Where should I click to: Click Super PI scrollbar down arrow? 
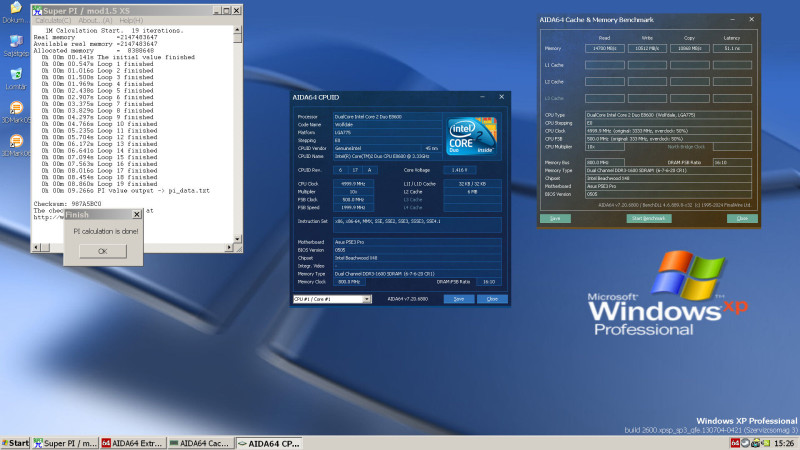coord(237,239)
